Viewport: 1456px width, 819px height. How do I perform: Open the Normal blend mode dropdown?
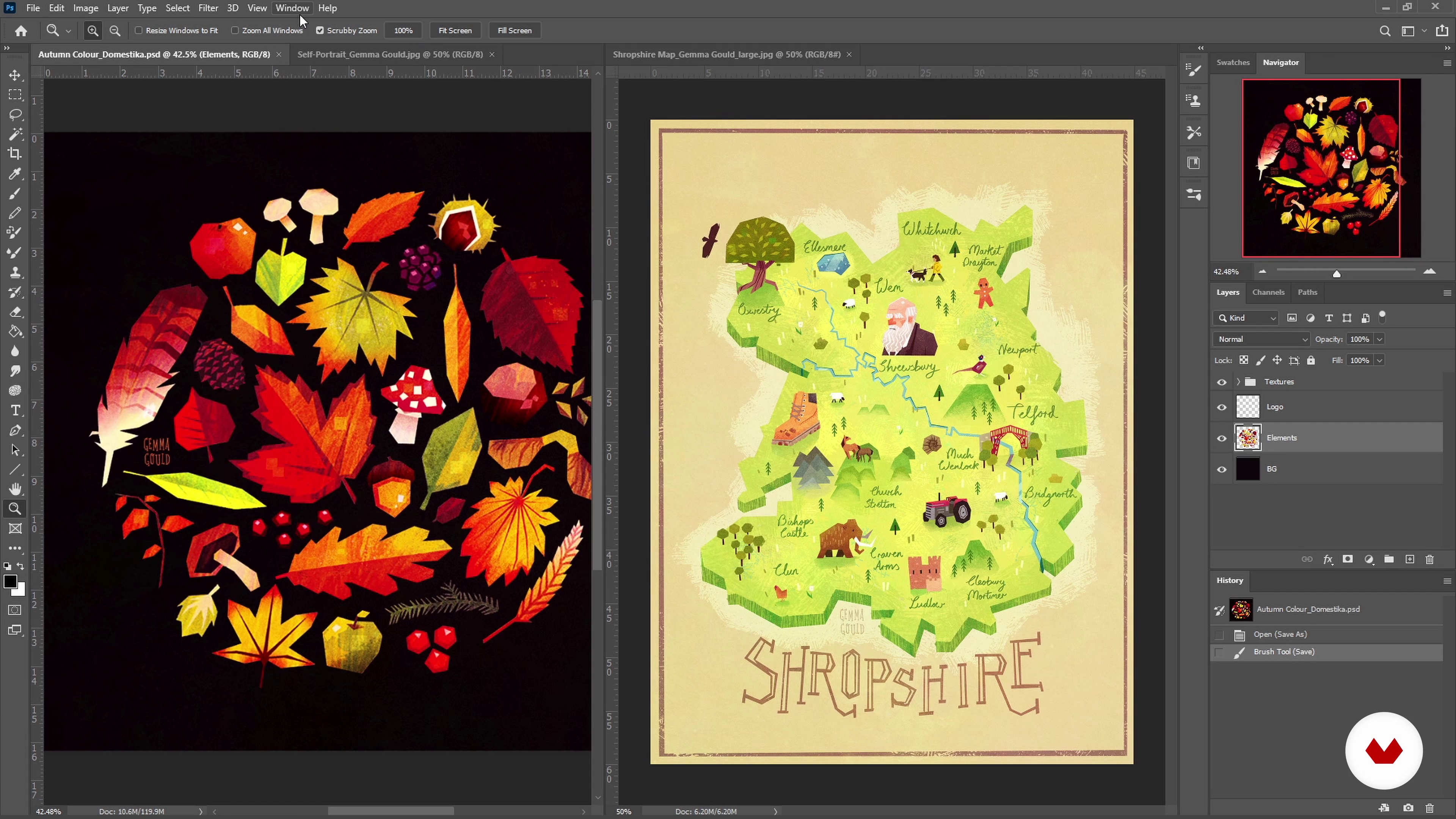1261,339
